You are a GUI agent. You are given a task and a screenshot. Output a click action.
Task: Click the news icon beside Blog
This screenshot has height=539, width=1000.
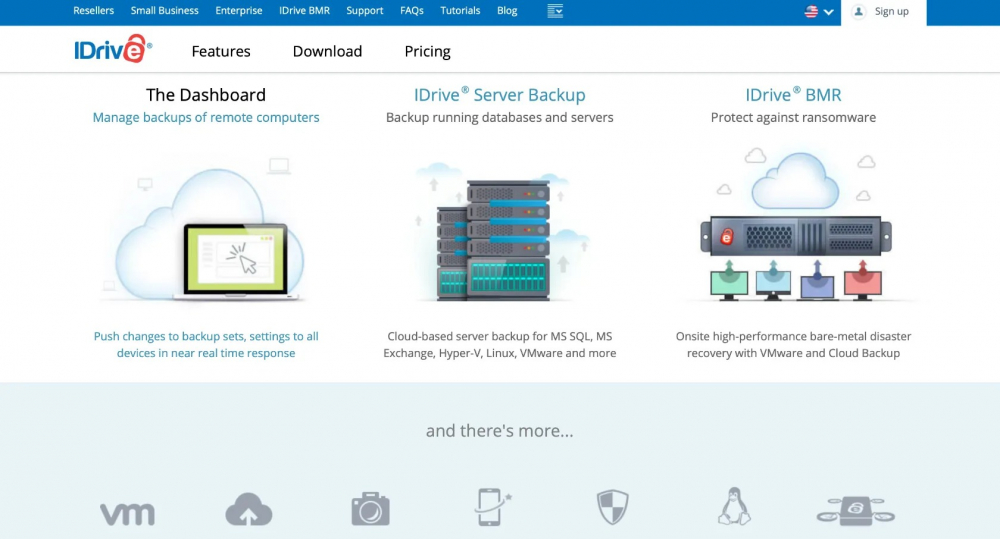coord(556,11)
